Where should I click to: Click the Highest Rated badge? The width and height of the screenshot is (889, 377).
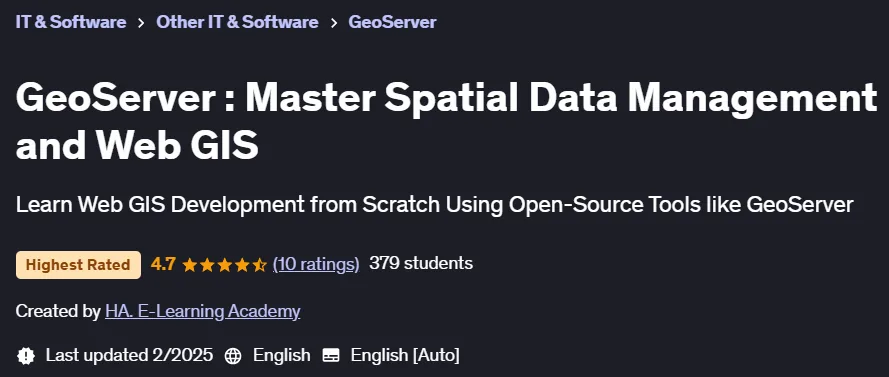click(78, 265)
